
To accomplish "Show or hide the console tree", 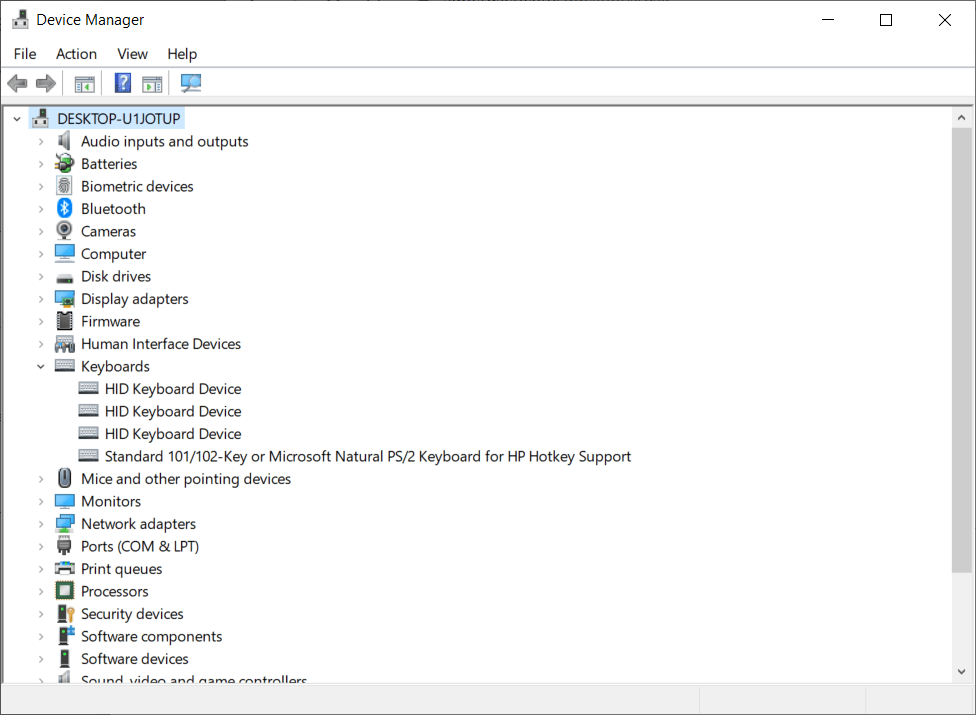I will click(x=85, y=83).
